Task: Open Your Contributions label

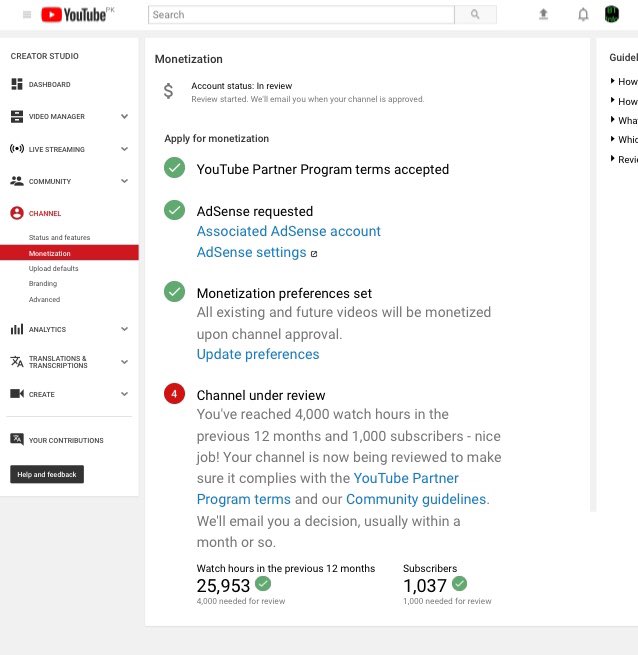Action: click(x=66, y=440)
